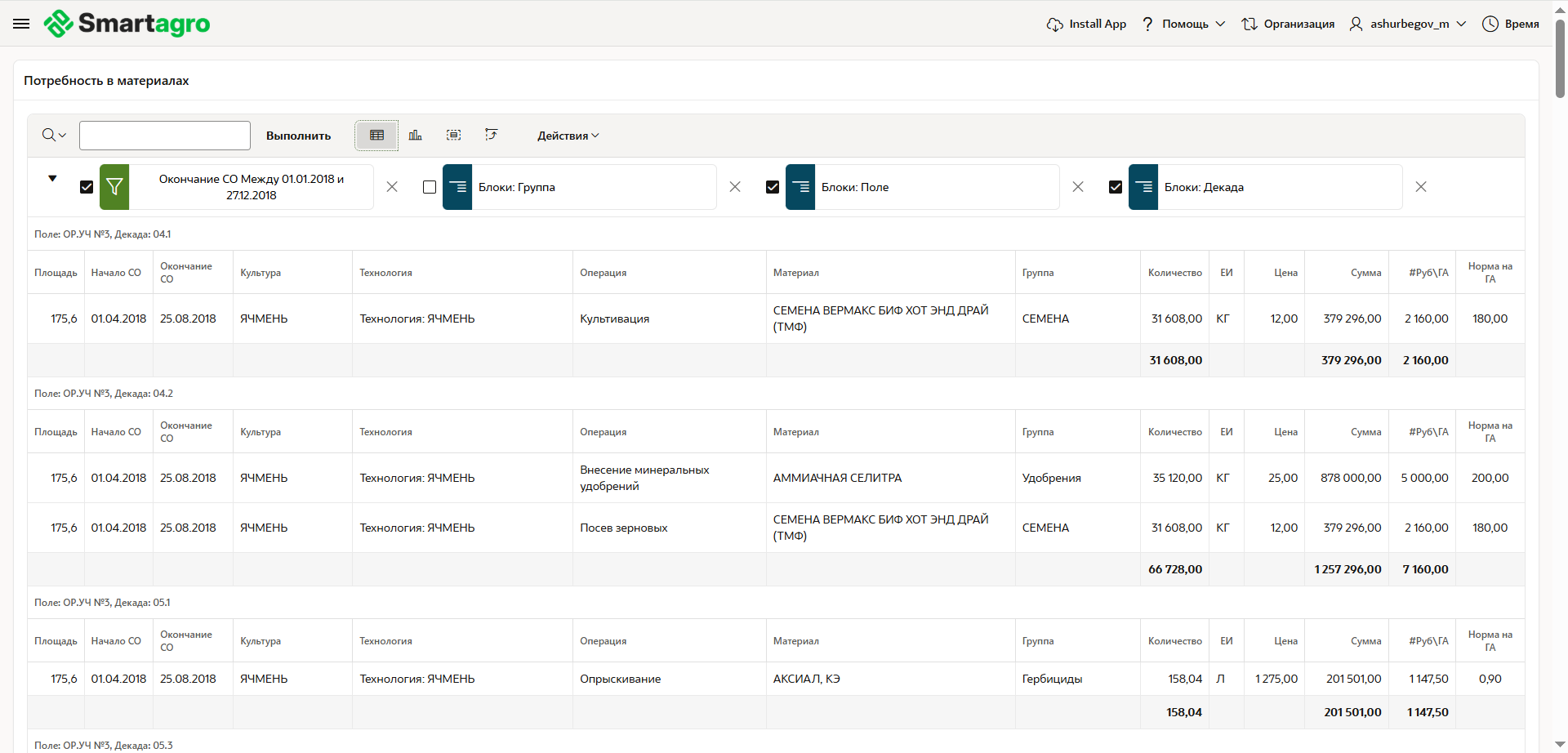Enable the Блоки: Группа checkbox
This screenshot has height=753, width=1568.
pyautogui.click(x=430, y=187)
